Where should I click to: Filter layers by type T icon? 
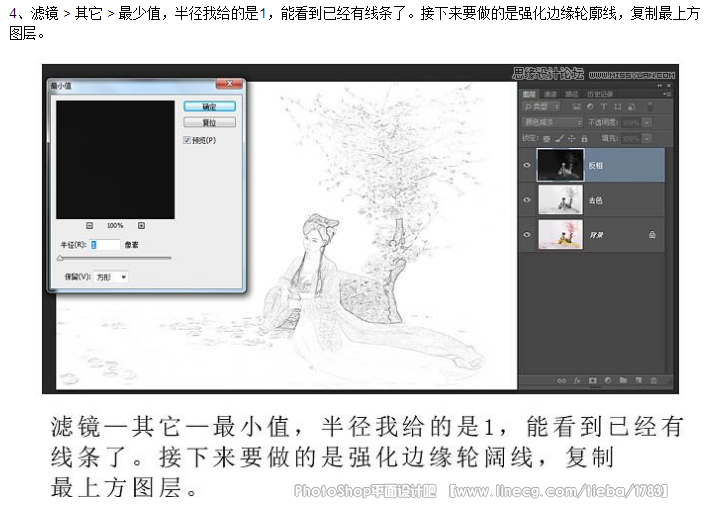pyautogui.click(x=604, y=107)
